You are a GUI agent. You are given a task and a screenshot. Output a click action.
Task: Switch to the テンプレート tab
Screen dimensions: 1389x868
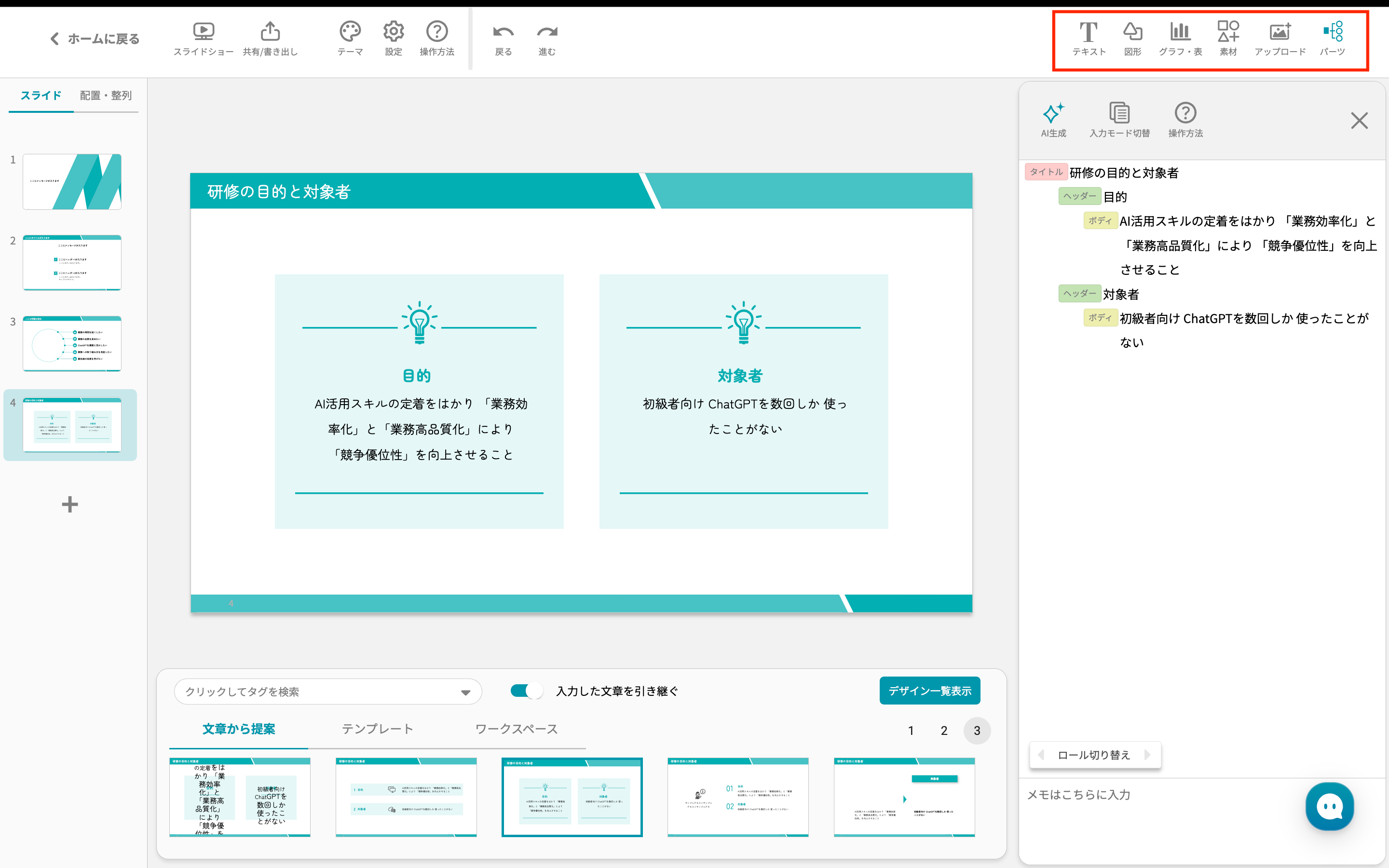pyautogui.click(x=377, y=729)
